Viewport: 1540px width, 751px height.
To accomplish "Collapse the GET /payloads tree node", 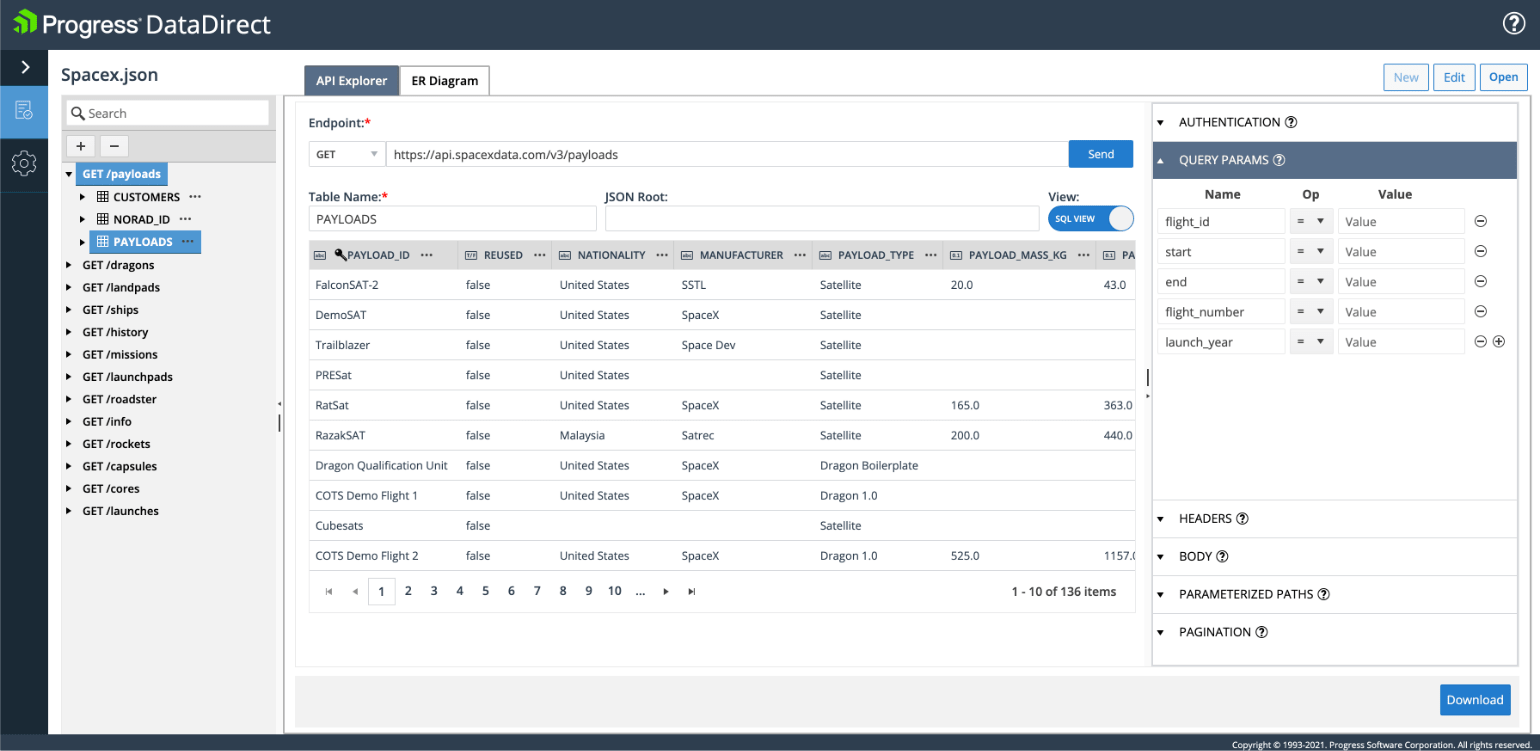I will pos(69,173).
